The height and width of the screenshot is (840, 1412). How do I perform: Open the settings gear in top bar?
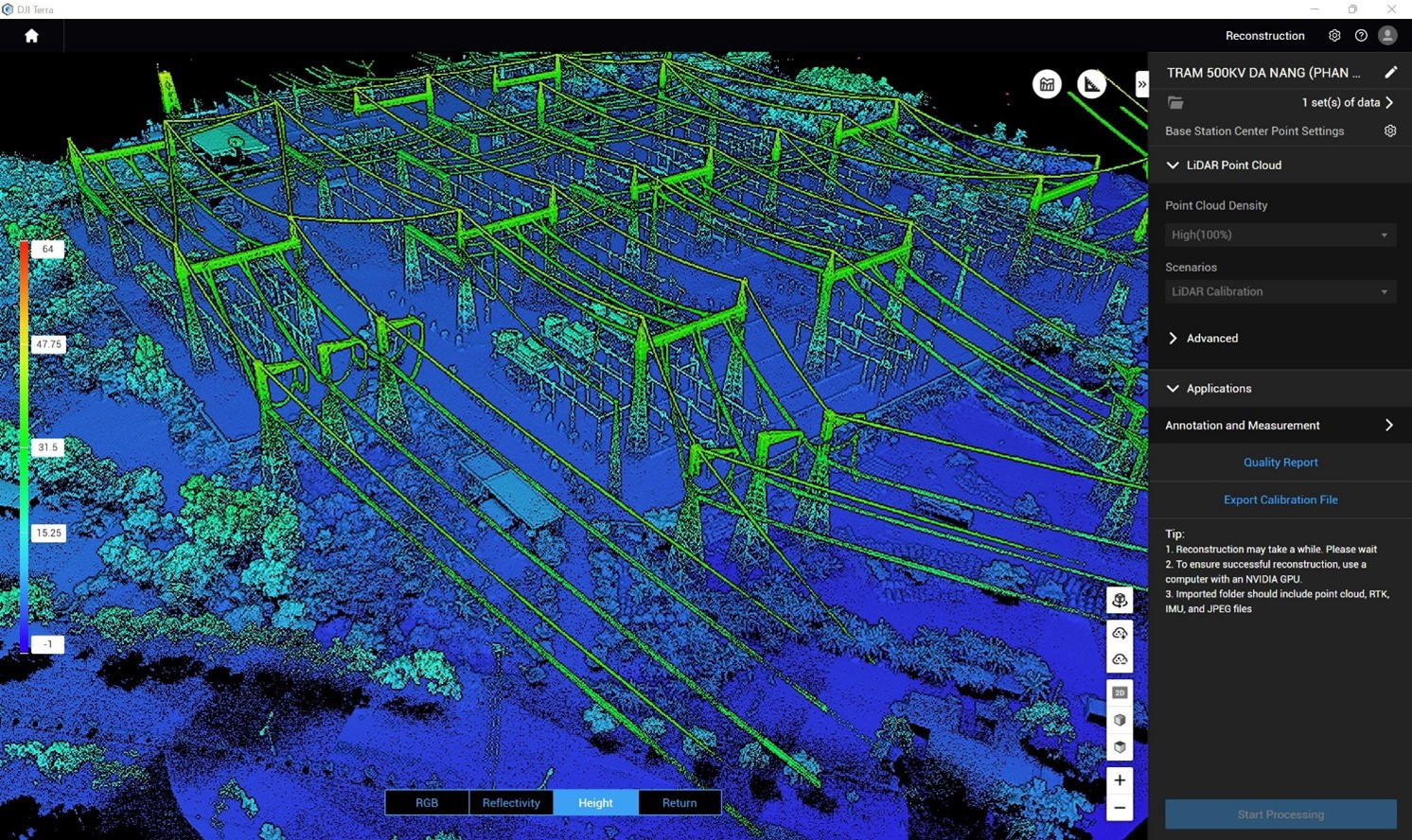(1334, 36)
